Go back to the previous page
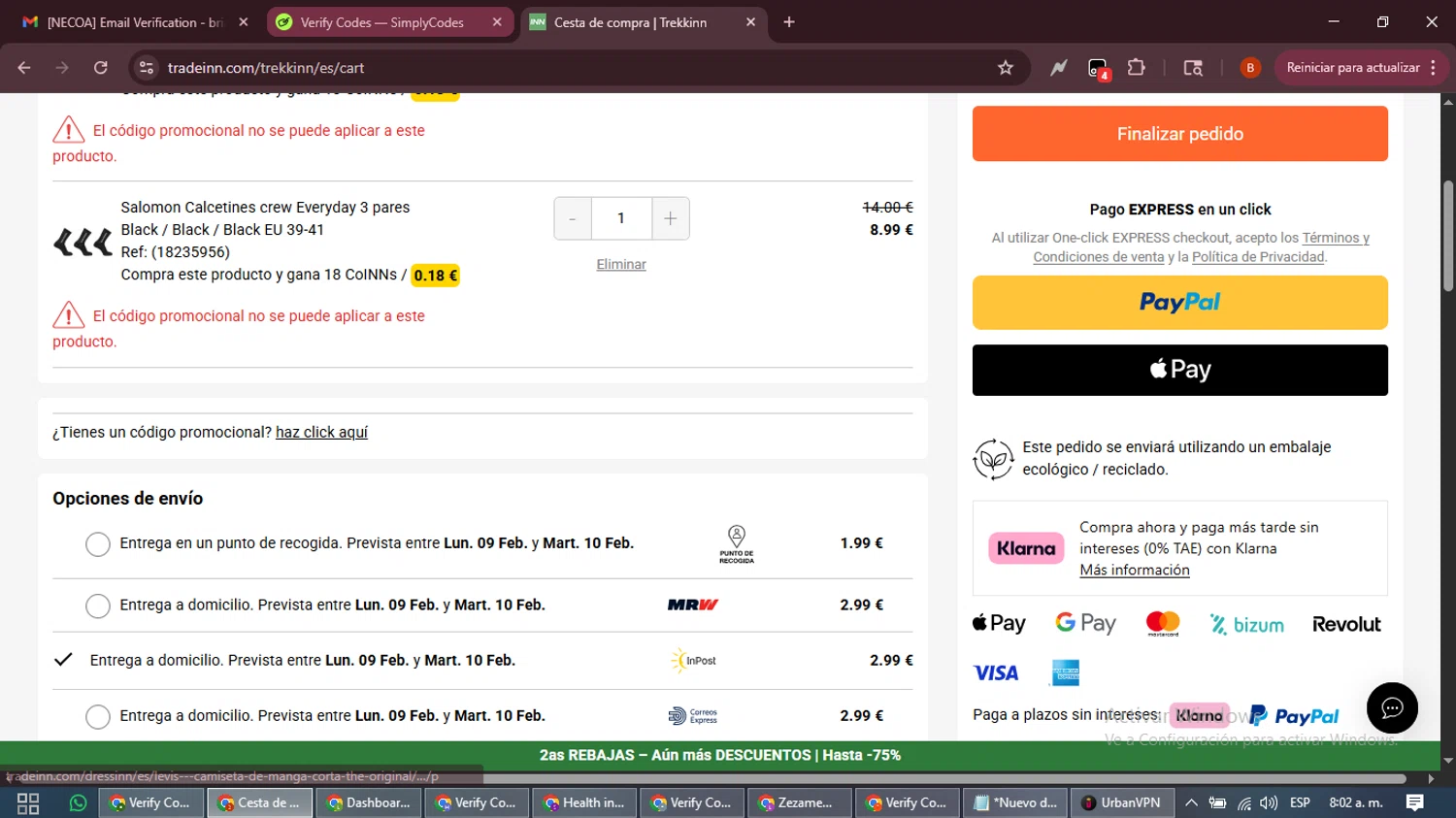 coord(24,68)
